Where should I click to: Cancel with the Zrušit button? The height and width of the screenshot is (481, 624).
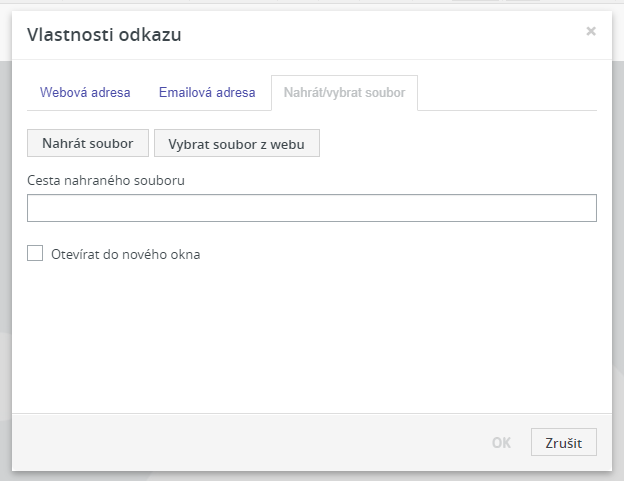(564, 442)
